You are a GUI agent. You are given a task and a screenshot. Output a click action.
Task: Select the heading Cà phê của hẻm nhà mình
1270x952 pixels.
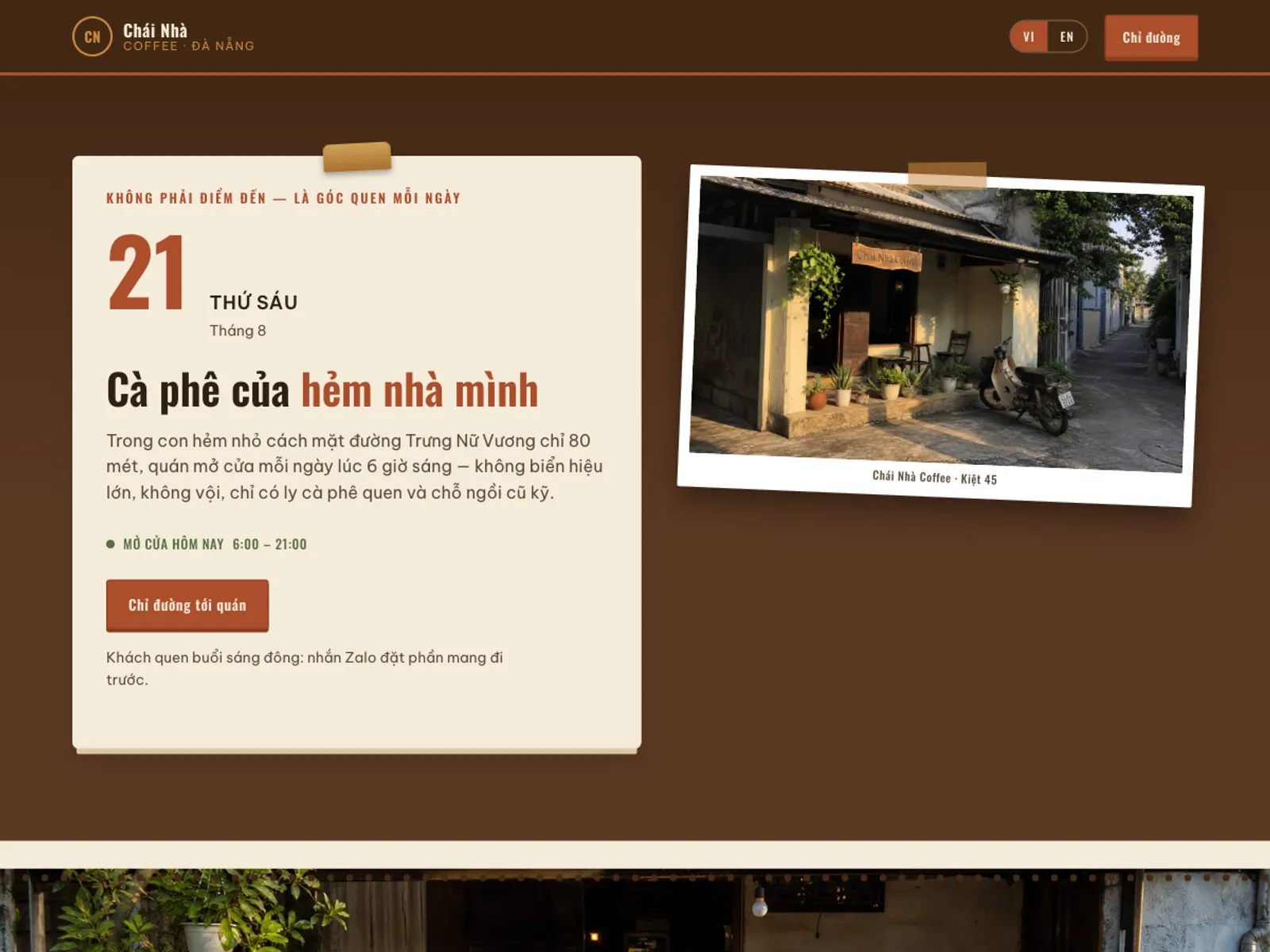tap(322, 390)
